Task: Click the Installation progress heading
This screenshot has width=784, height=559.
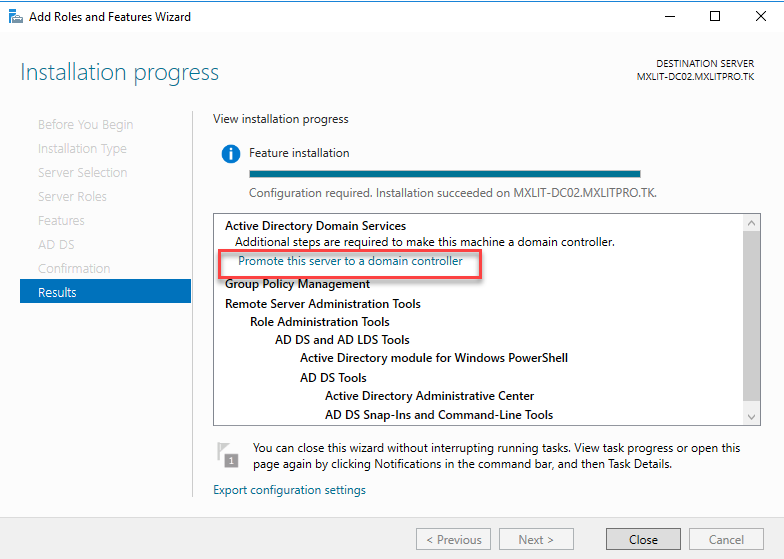Action: 120,73
